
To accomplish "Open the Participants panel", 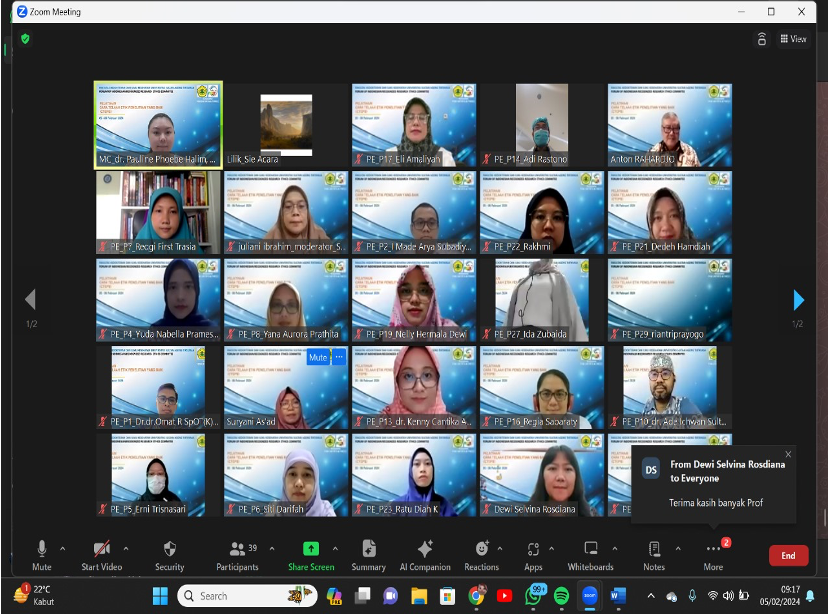I will pyautogui.click(x=237, y=553).
